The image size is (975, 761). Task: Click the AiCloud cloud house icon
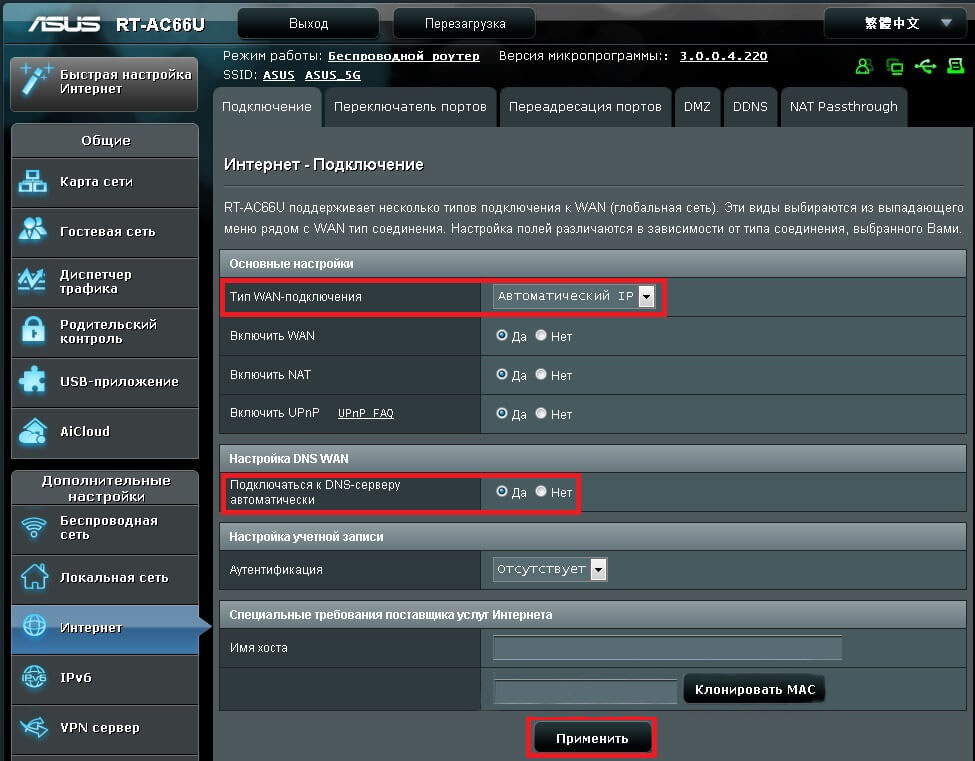pos(33,431)
